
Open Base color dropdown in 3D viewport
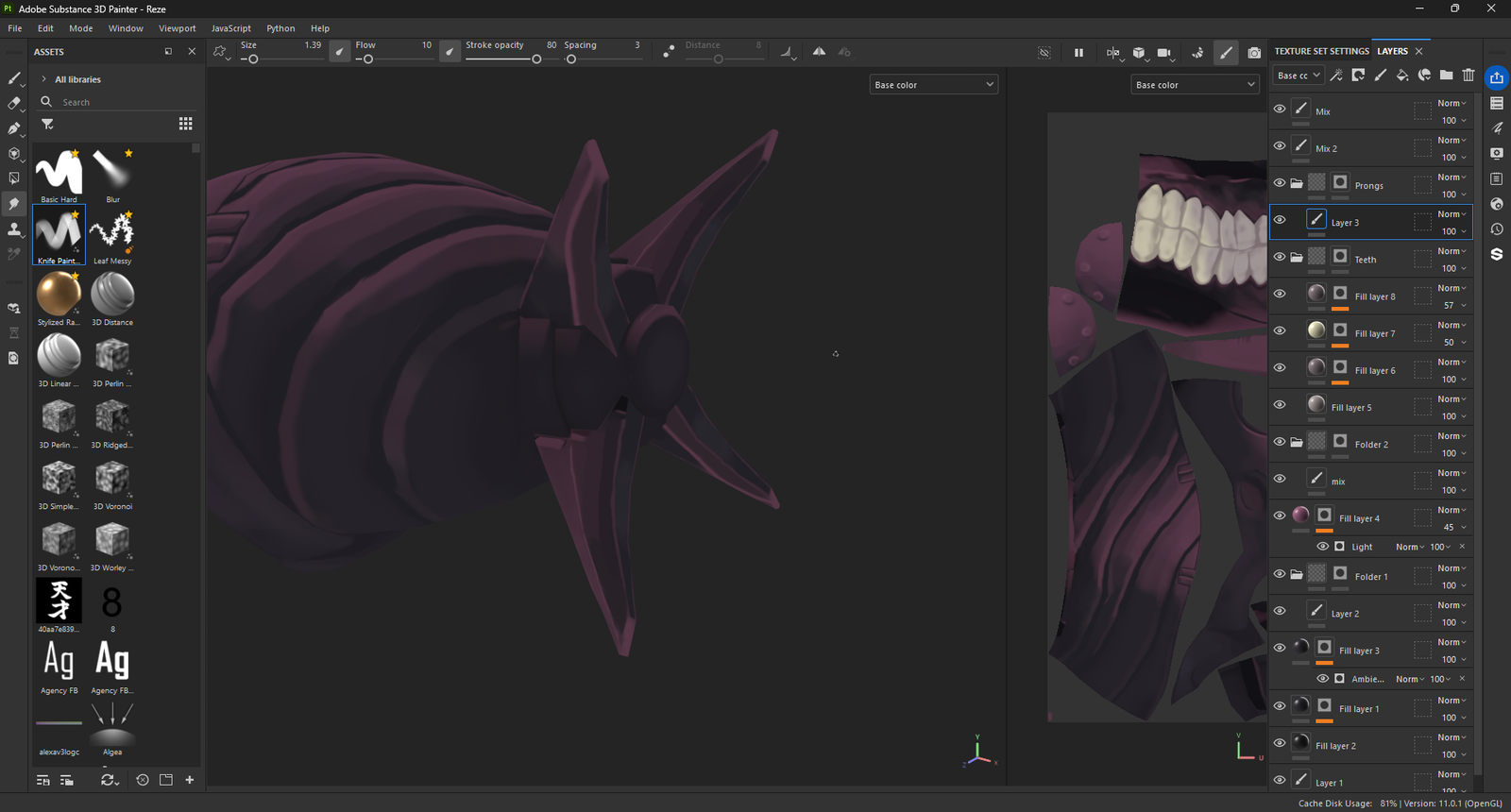pyautogui.click(x=933, y=85)
